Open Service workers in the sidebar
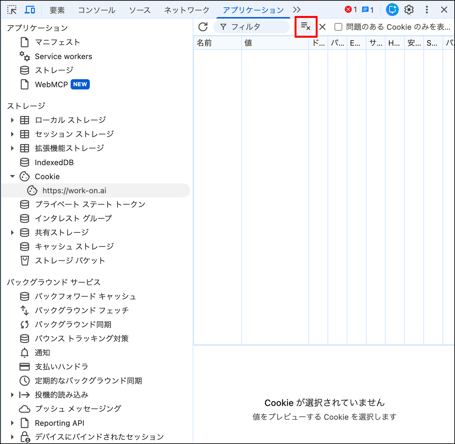Image resolution: width=455 pixels, height=444 pixels. (63, 56)
